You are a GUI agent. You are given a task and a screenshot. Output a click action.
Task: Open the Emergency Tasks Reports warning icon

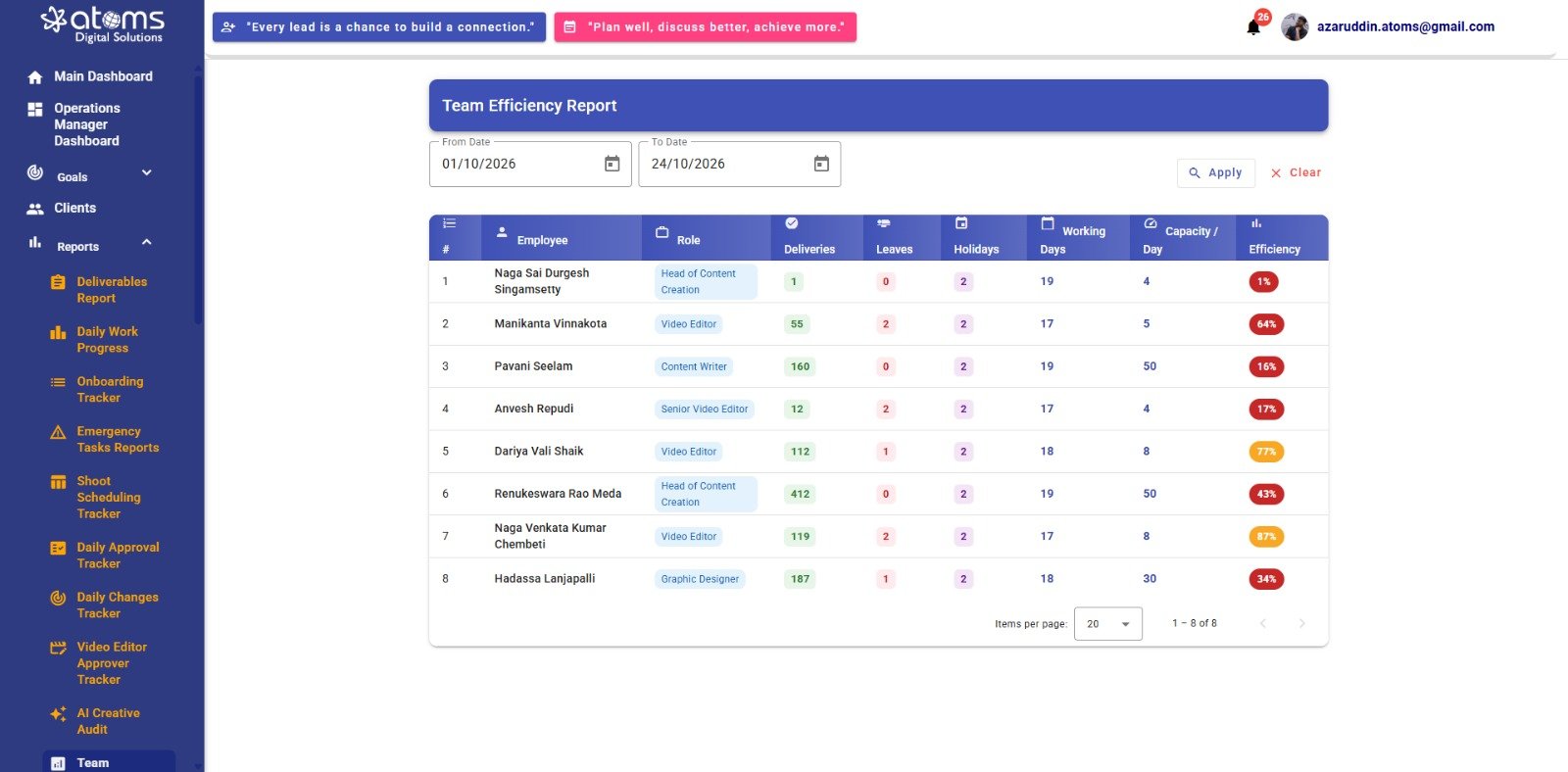click(58, 432)
